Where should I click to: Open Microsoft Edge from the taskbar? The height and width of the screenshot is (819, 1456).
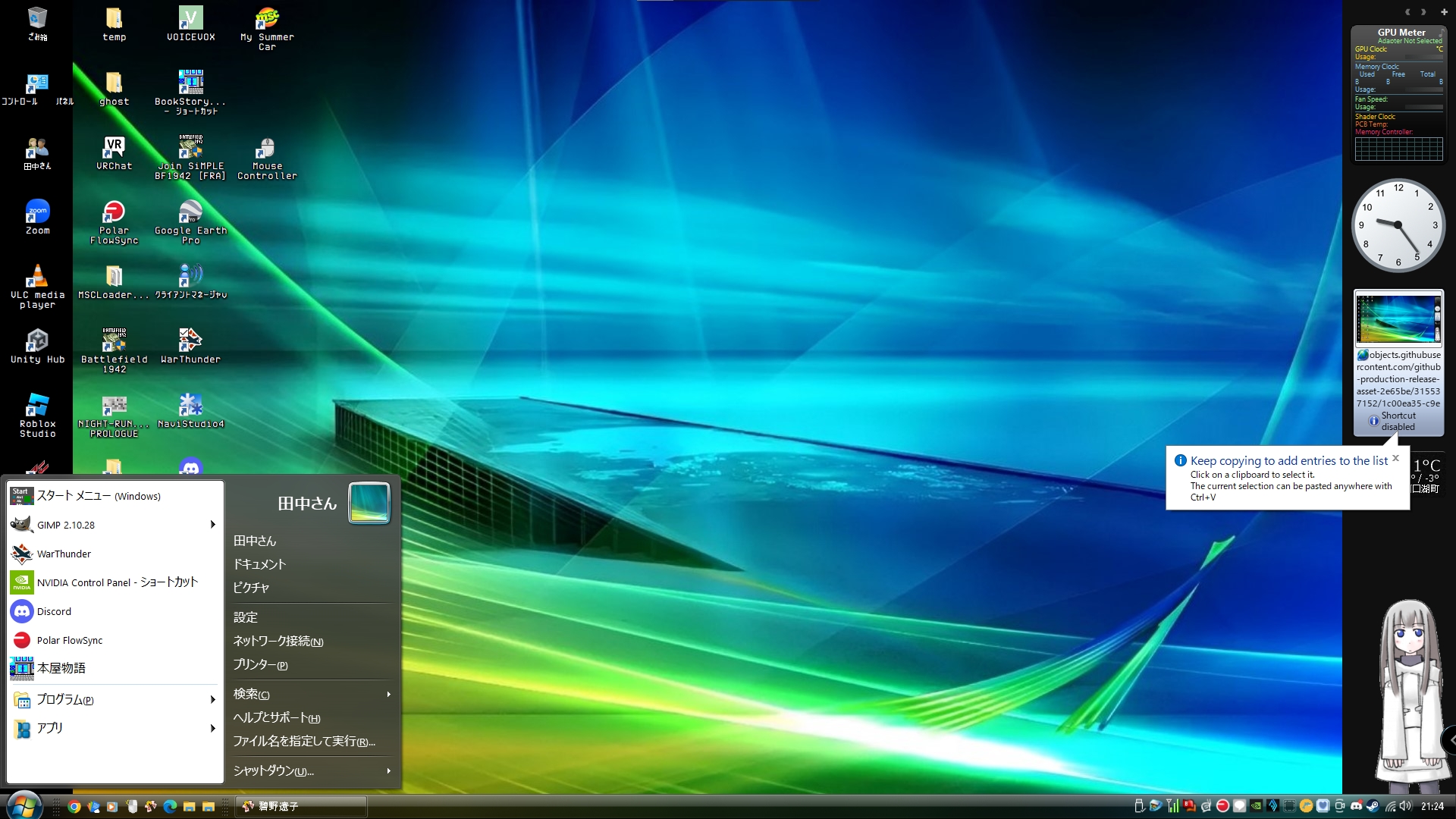(170, 806)
